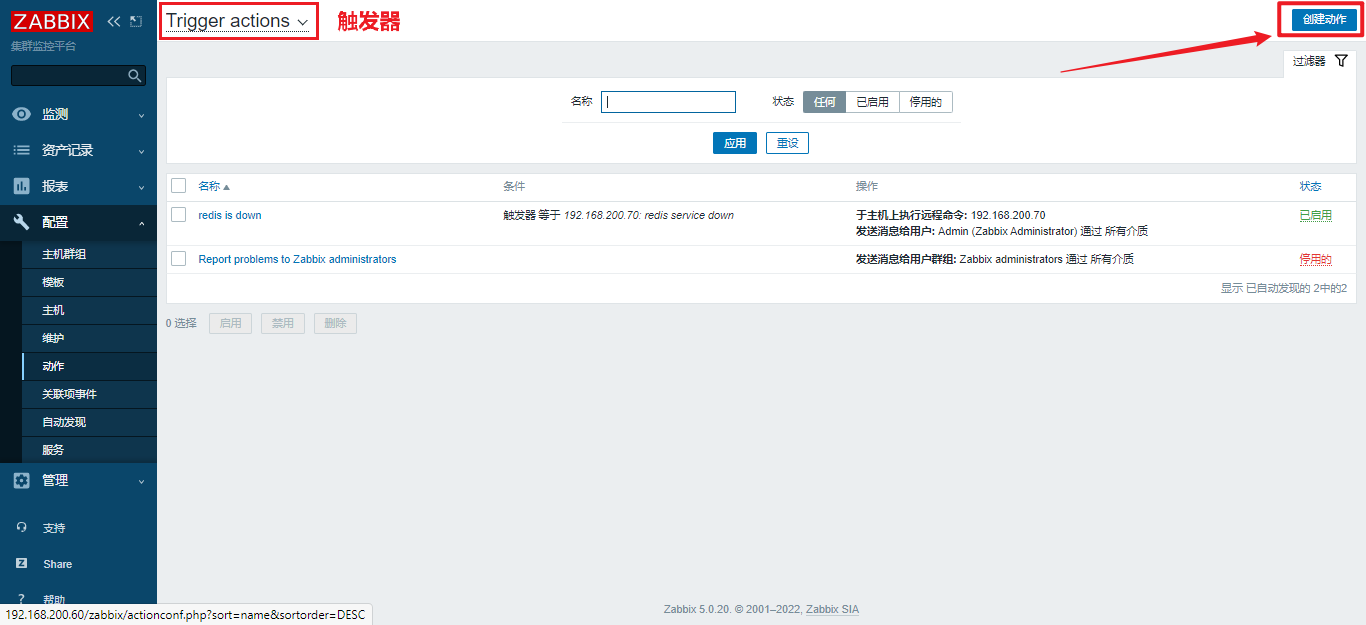Focus the 名称 filter input
1366x625 pixels.
668,102
